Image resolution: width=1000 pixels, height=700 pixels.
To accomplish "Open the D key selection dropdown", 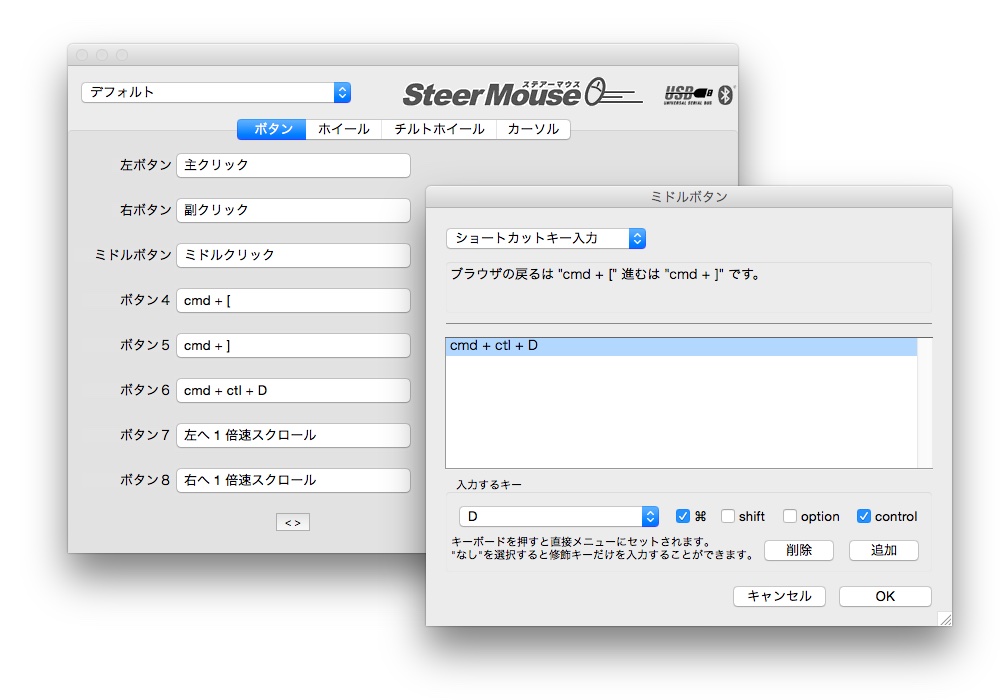I will pos(559,516).
